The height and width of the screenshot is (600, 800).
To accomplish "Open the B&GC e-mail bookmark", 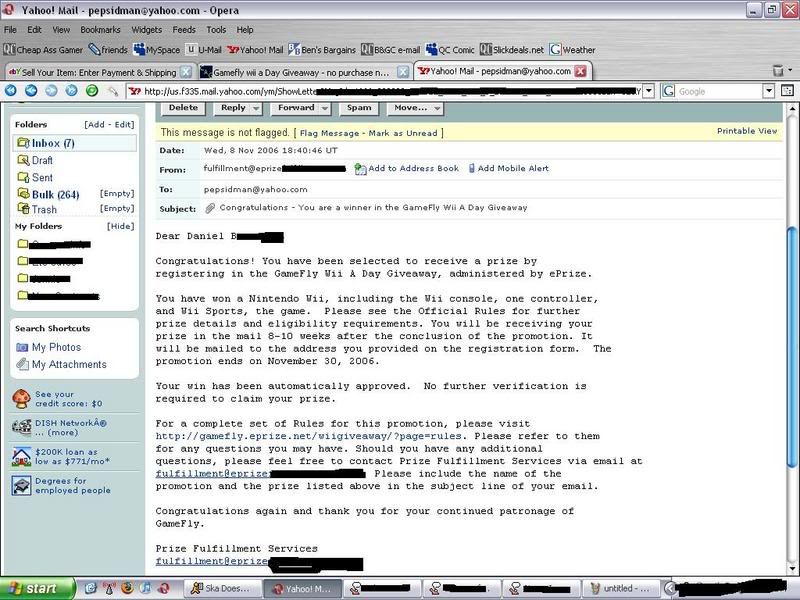I will pyautogui.click(x=391, y=49).
